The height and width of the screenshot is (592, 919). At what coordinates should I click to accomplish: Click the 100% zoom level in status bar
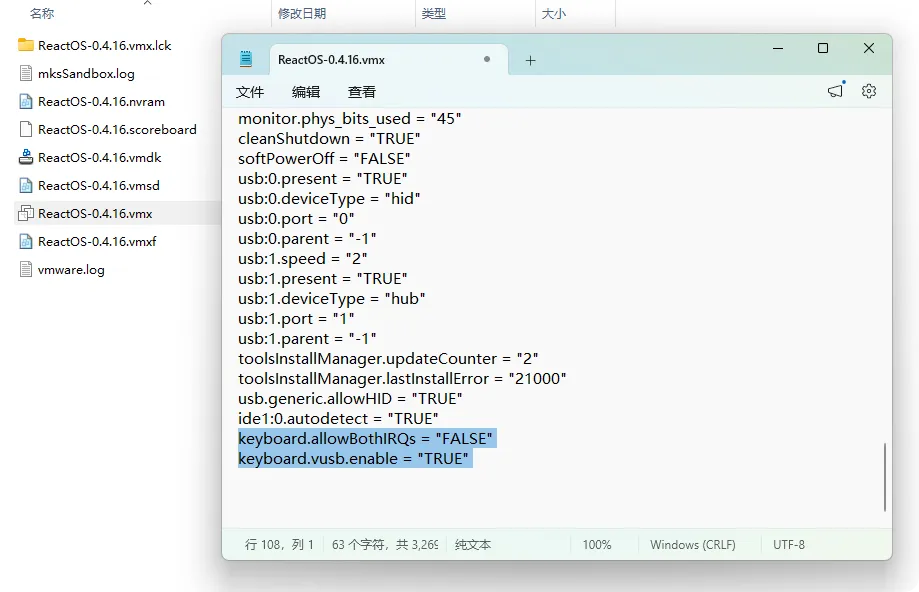tap(597, 545)
